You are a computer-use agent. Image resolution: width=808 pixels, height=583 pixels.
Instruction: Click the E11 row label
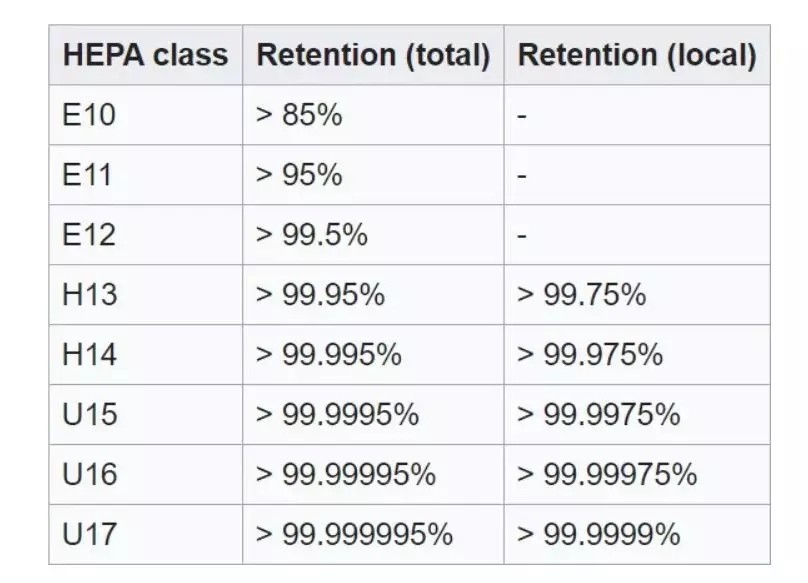coord(88,175)
